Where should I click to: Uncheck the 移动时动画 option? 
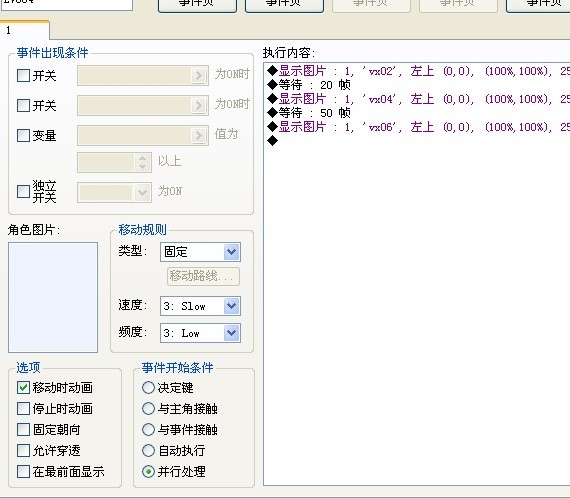(x=23, y=387)
